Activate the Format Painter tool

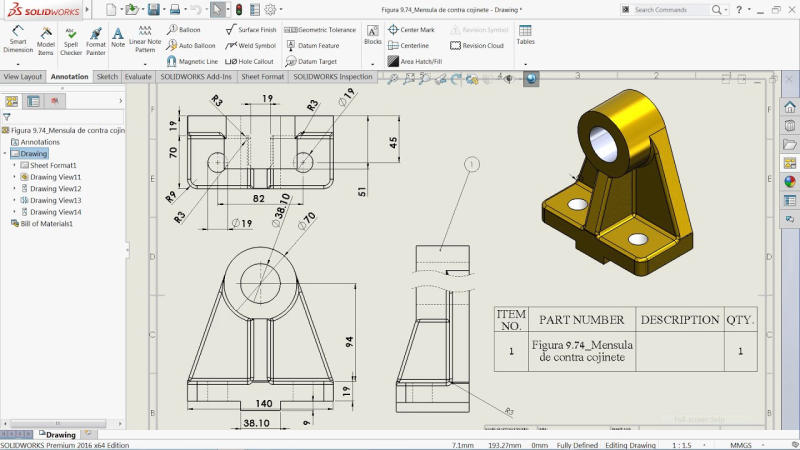[x=95, y=41]
